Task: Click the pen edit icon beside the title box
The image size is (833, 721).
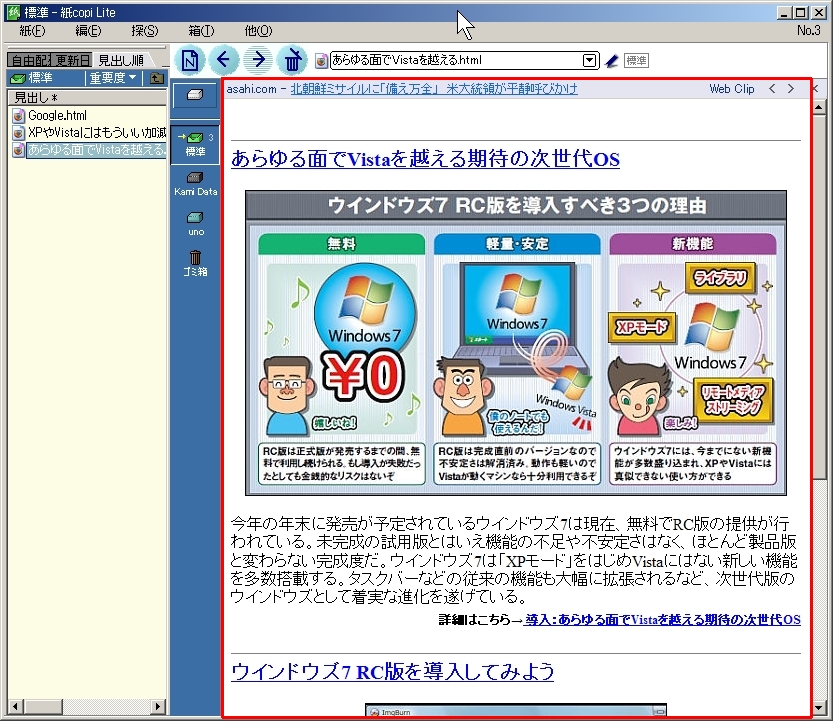Action: coord(612,61)
